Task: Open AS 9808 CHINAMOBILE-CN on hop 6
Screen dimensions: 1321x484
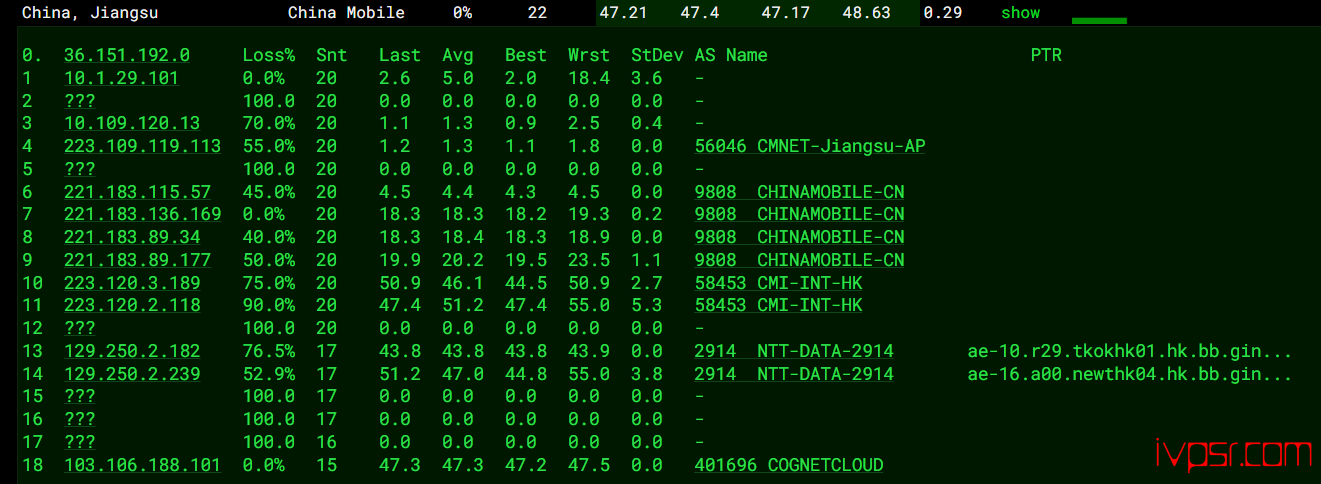Action: [799, 192]
